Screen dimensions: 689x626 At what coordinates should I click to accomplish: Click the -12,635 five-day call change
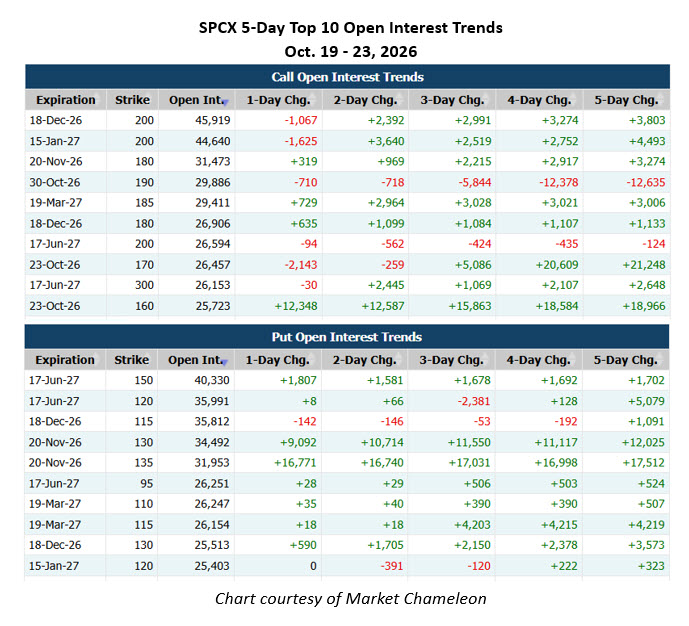tap(646, 182)
